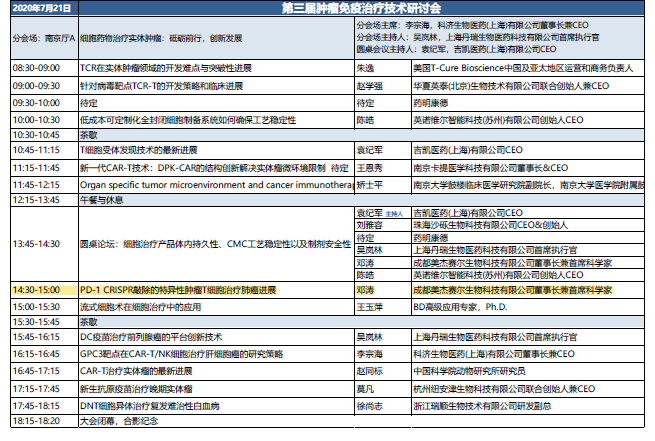Click topic "TCR在实体肿瘤领域的开发难点与突破性进展"

tap(166, 68)
